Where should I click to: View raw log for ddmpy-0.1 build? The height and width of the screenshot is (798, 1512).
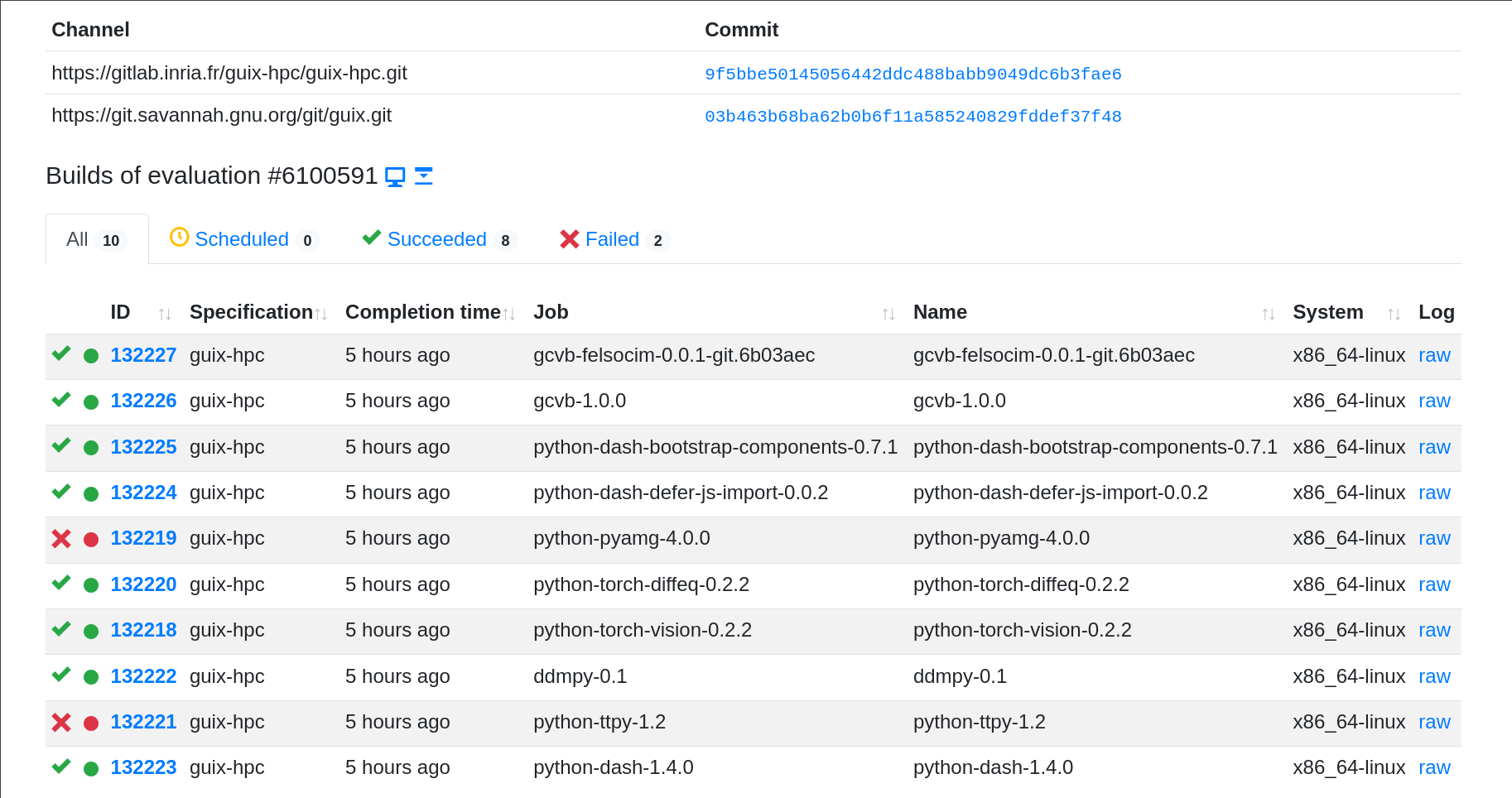1434,676
